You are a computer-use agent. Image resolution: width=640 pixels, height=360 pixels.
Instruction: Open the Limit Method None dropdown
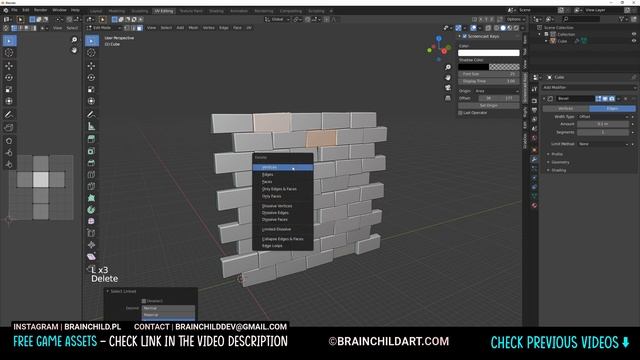coord(603,144)
